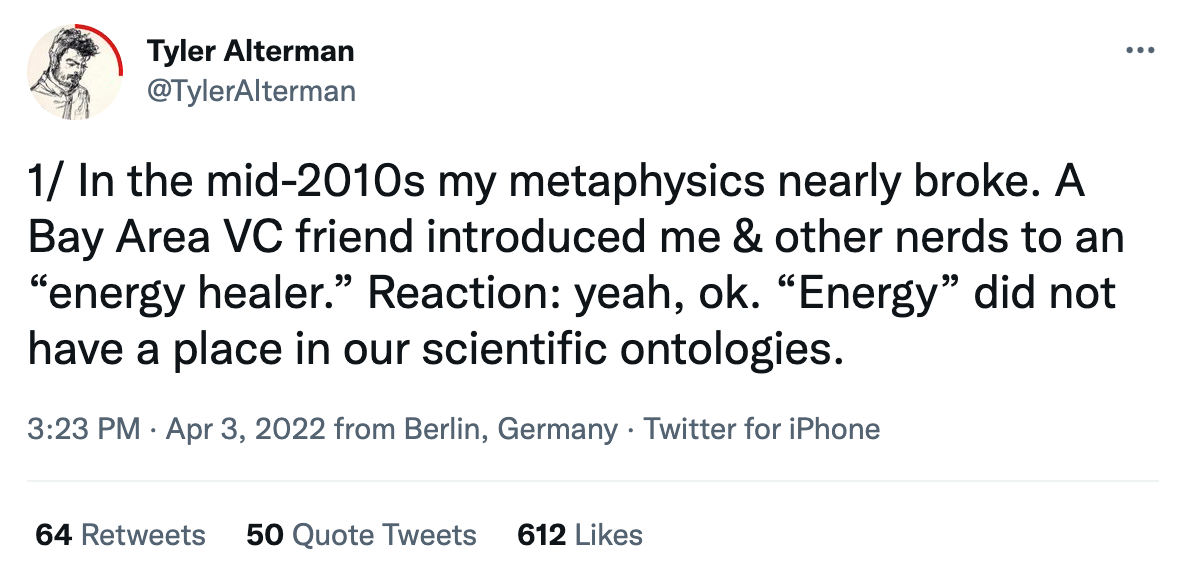Show the 50 Quote Tweets

pos(362,535)
